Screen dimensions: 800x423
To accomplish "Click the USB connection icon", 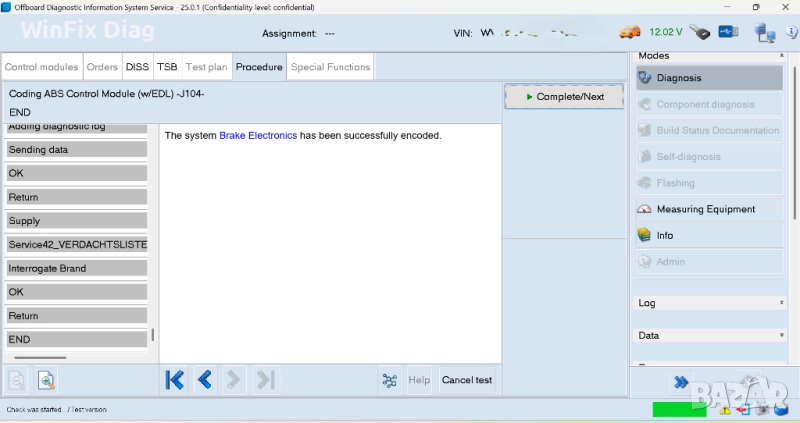I will [728, 33].
